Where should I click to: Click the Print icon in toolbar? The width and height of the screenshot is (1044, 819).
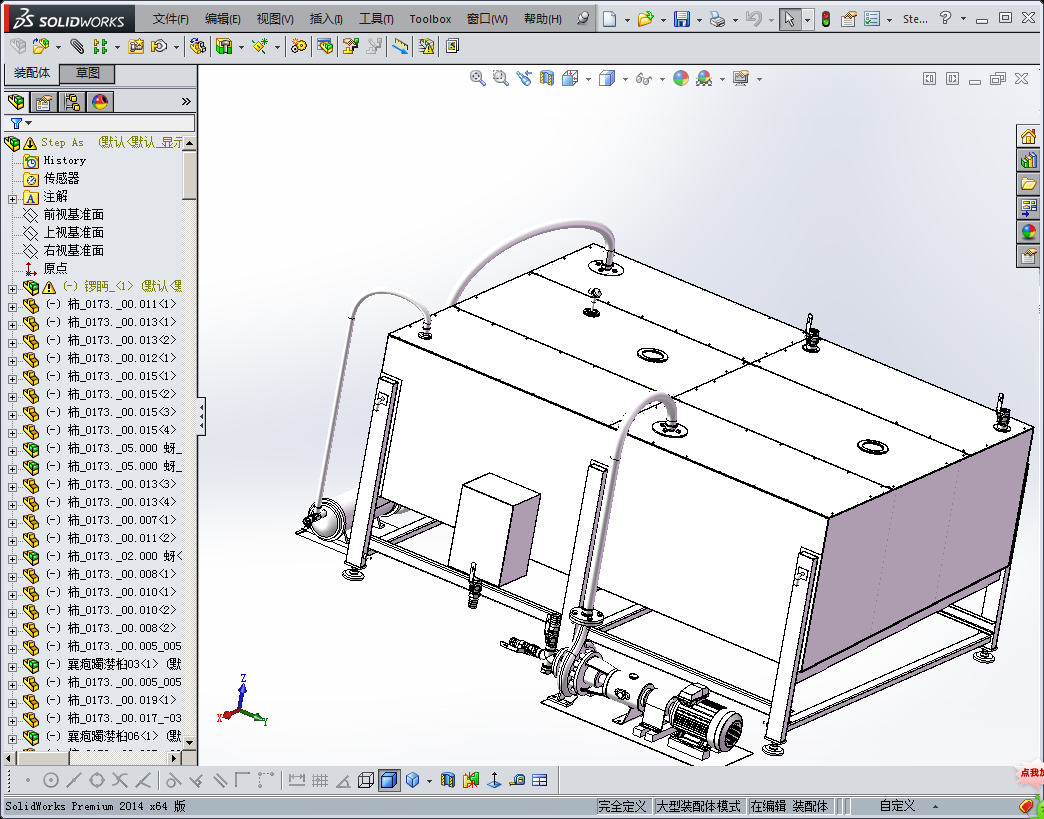[717, 19]
